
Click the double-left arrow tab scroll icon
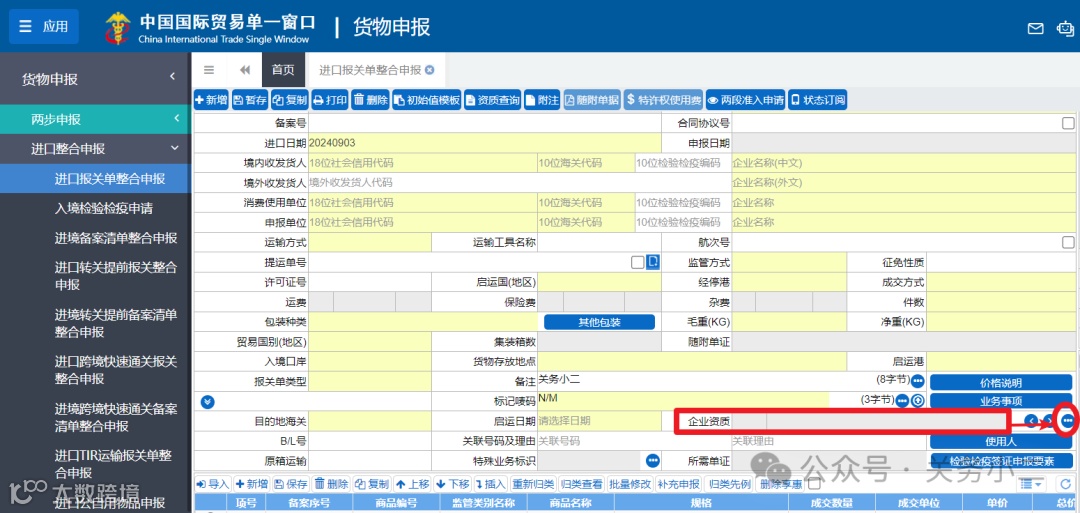[x=245, y=70]
